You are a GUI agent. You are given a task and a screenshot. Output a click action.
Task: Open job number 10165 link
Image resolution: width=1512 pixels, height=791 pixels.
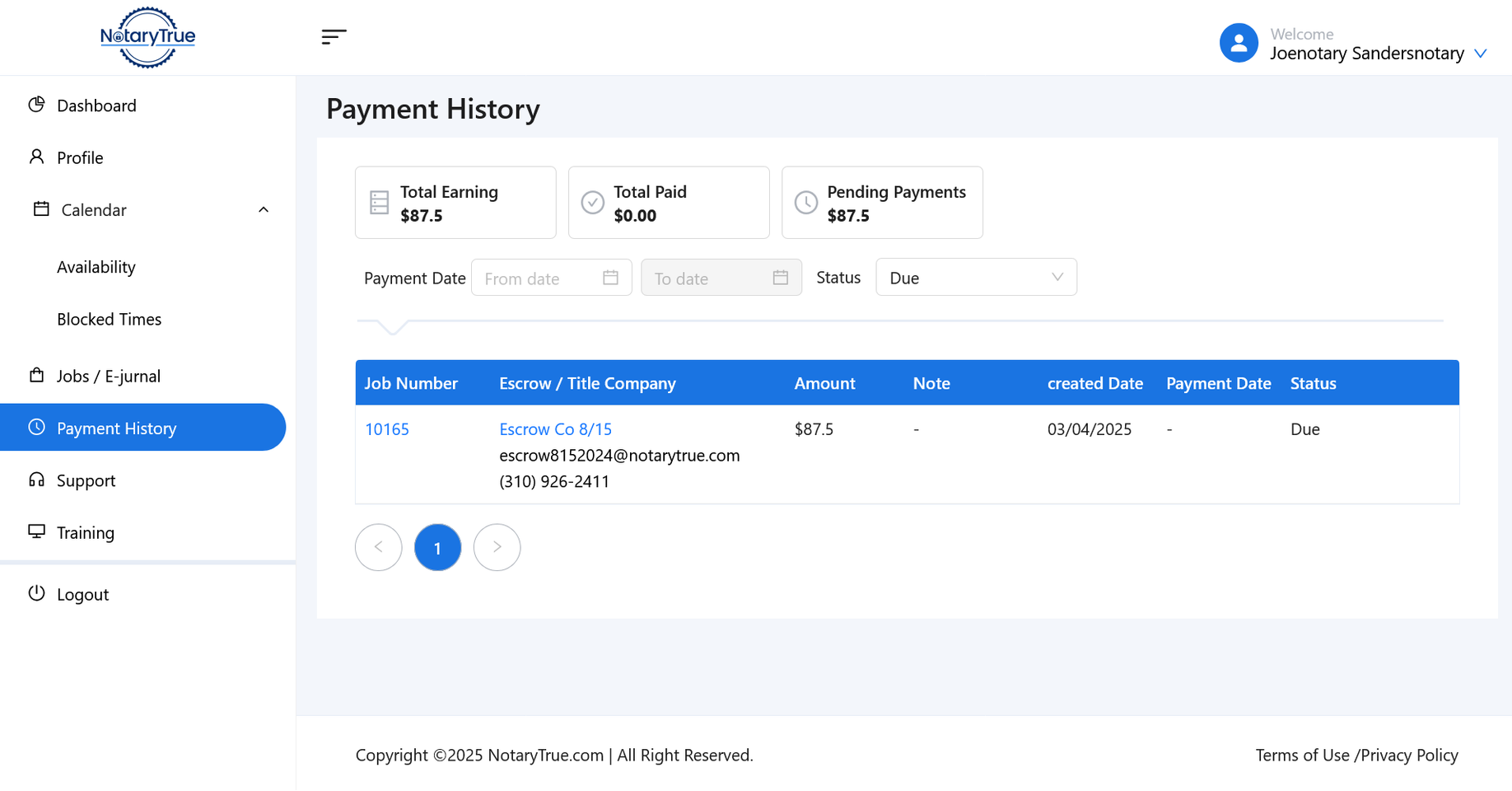coord(386,428)
